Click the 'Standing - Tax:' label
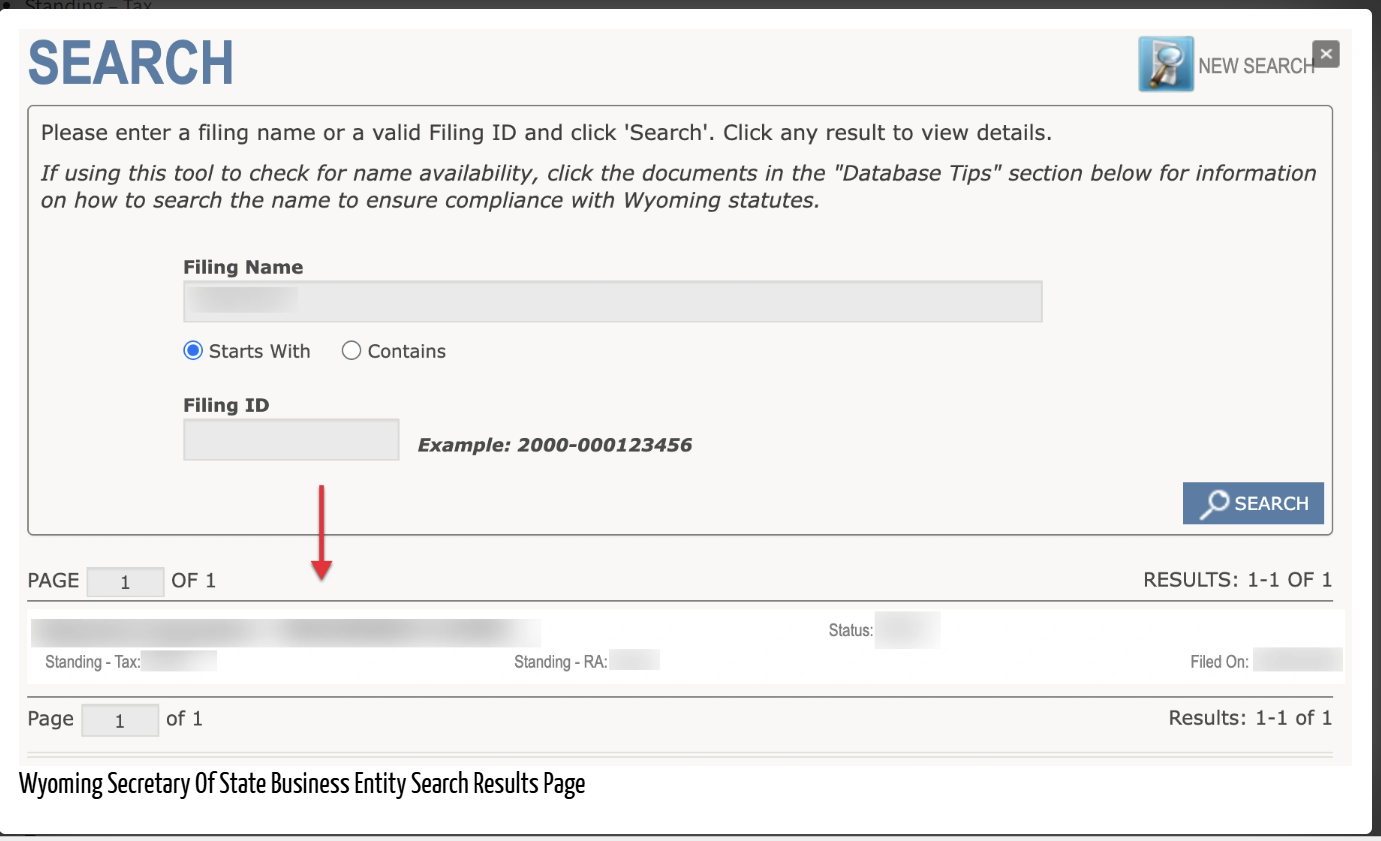1381x841 pixels. click(93, 662)
